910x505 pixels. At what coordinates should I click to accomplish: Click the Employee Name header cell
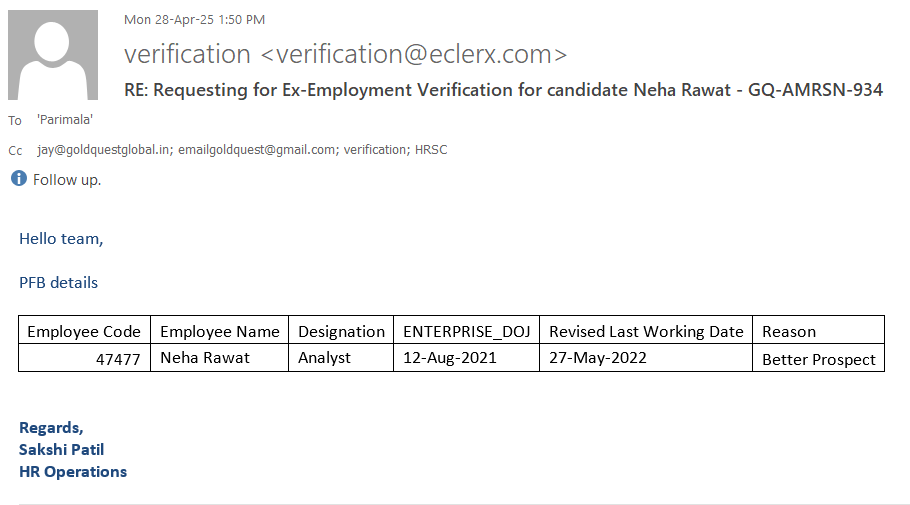click(x=220, y=331)
